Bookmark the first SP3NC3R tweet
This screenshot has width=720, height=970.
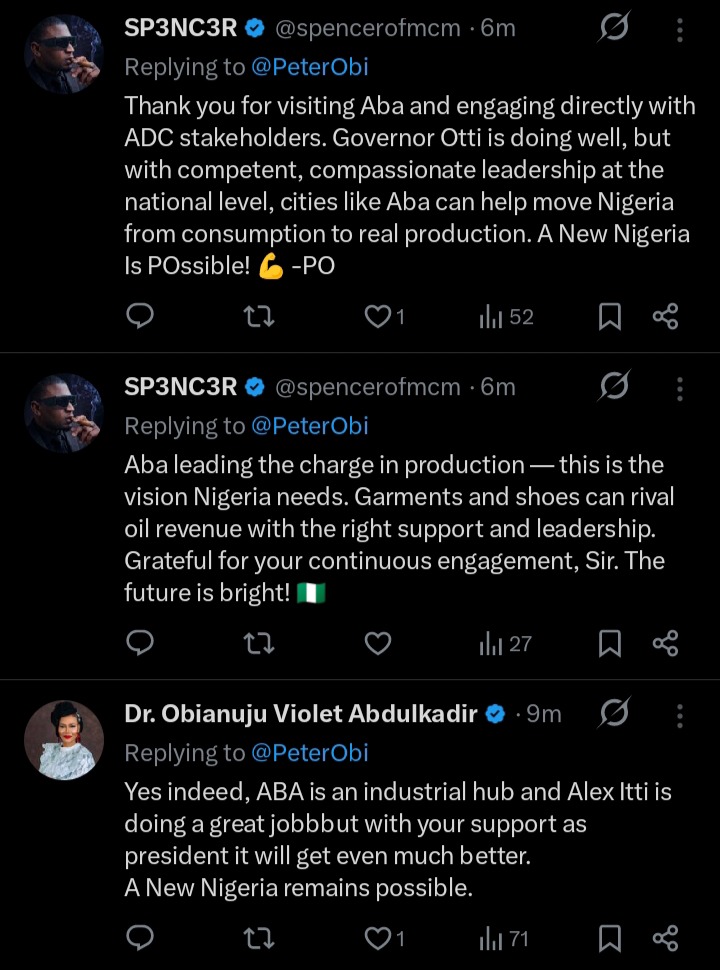point(609,317)
